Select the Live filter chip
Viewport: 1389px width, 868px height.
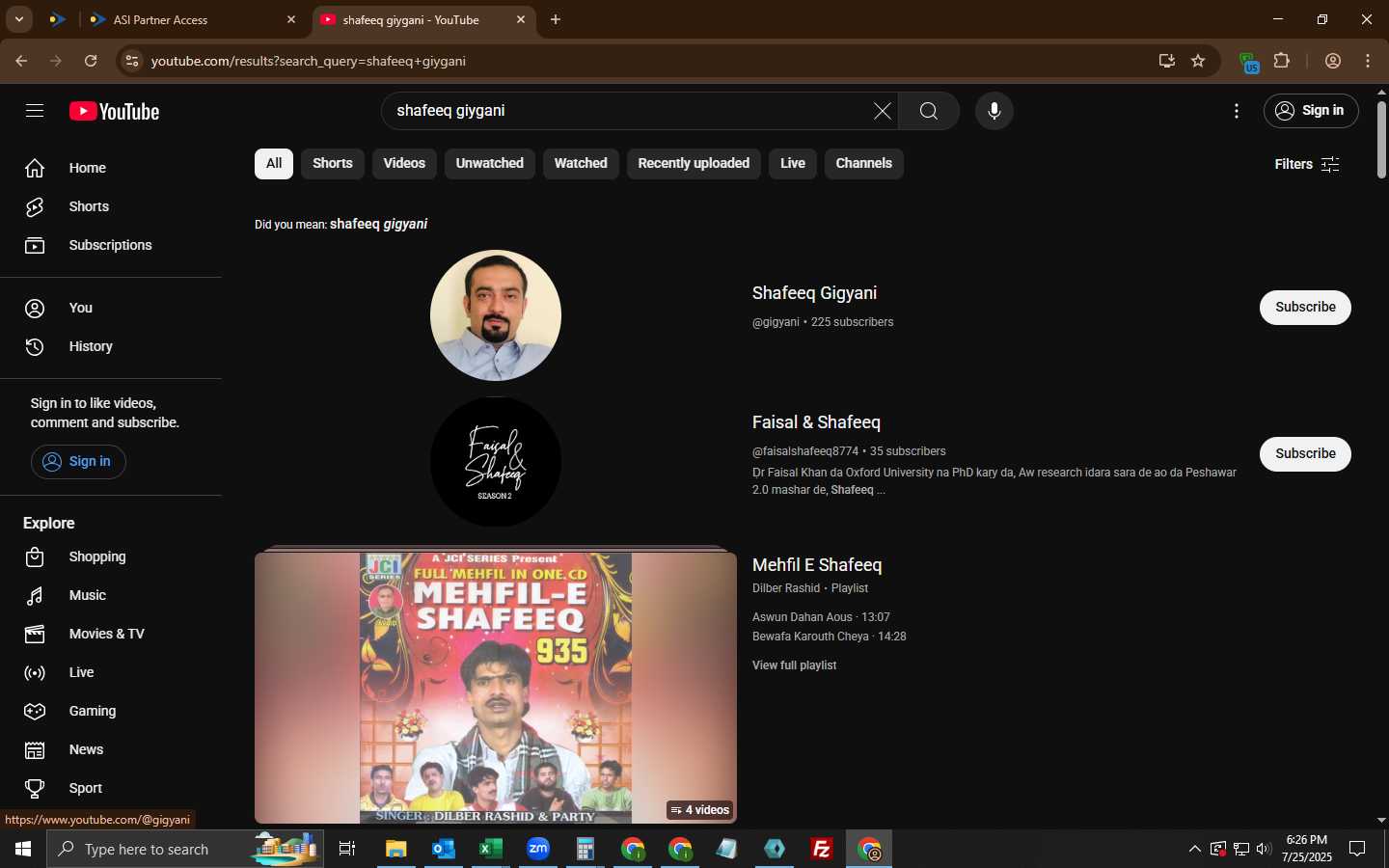tap(793, 164)
